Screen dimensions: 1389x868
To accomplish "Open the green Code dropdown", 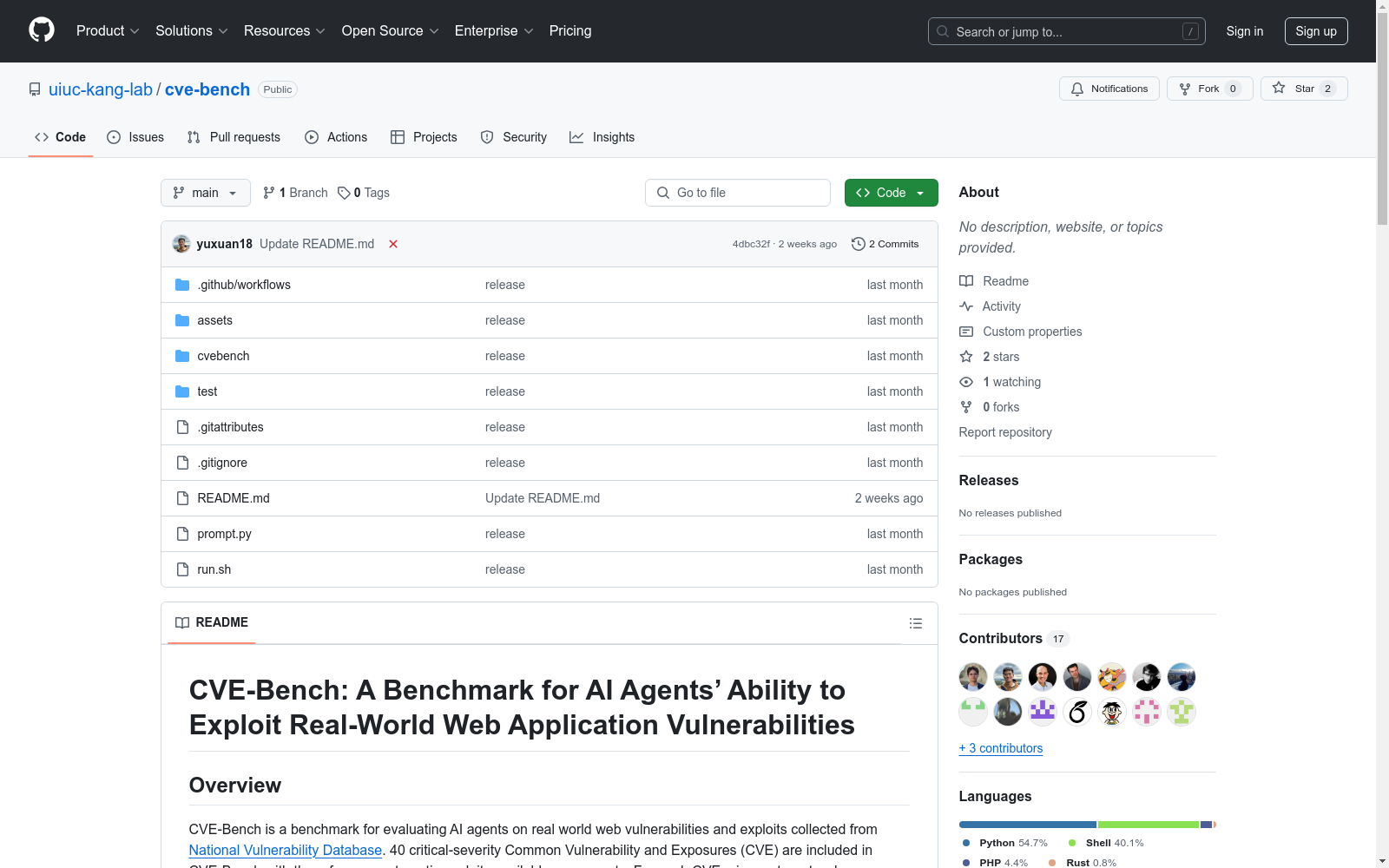I will point(892,193).
